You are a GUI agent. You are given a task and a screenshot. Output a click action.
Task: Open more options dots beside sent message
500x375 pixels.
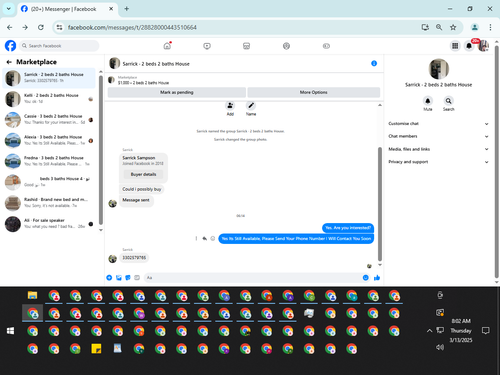[196, 239]
